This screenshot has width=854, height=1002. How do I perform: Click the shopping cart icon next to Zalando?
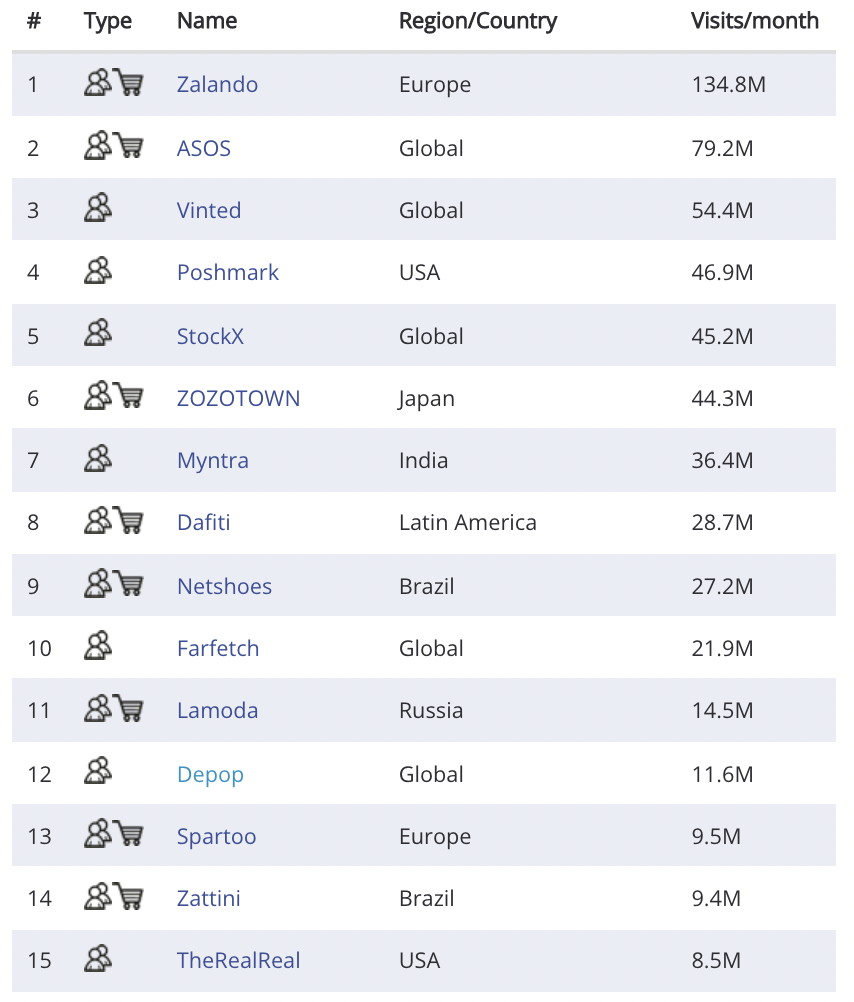click(x=129, y=83)
